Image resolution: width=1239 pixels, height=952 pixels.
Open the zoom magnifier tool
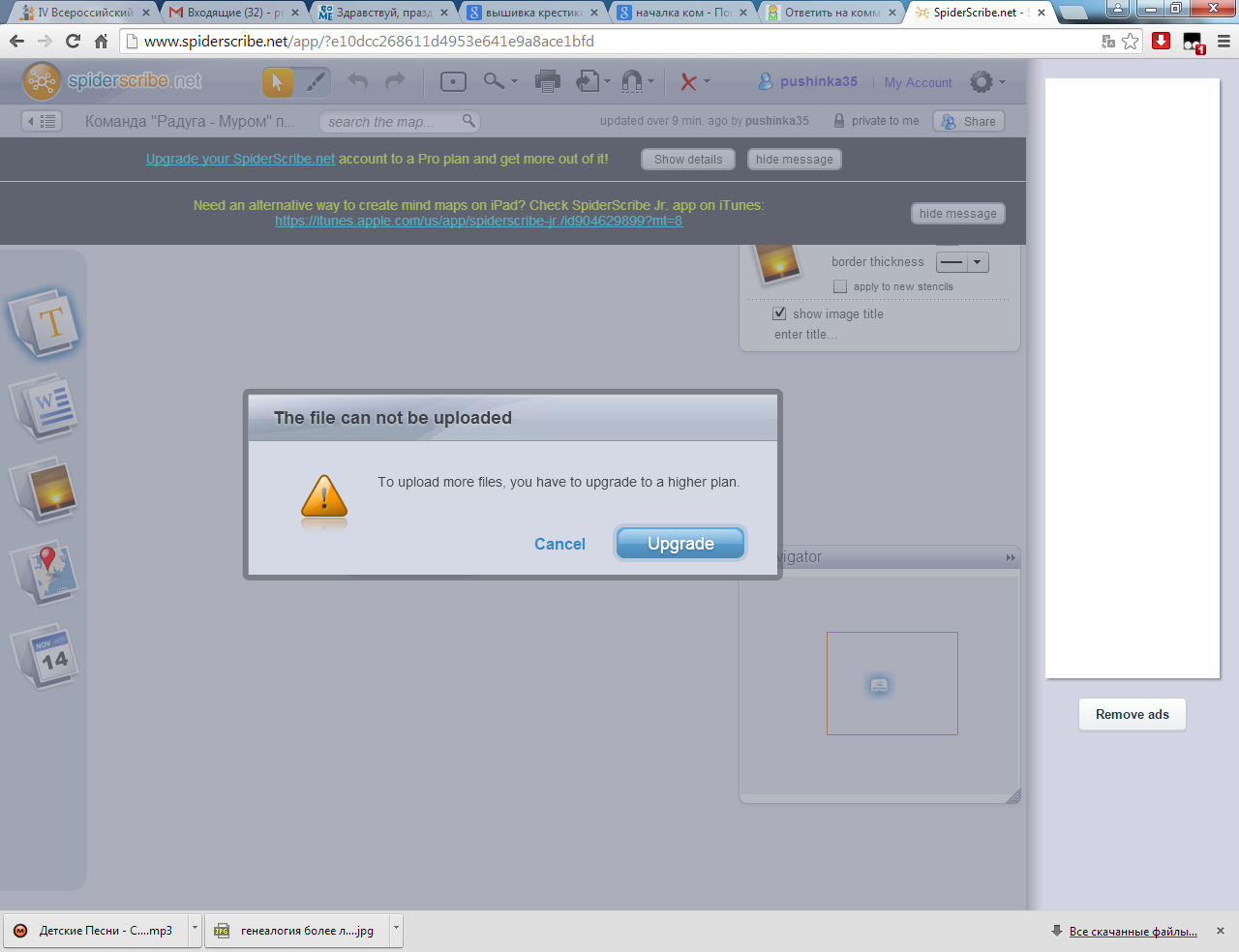pos(494,81)
